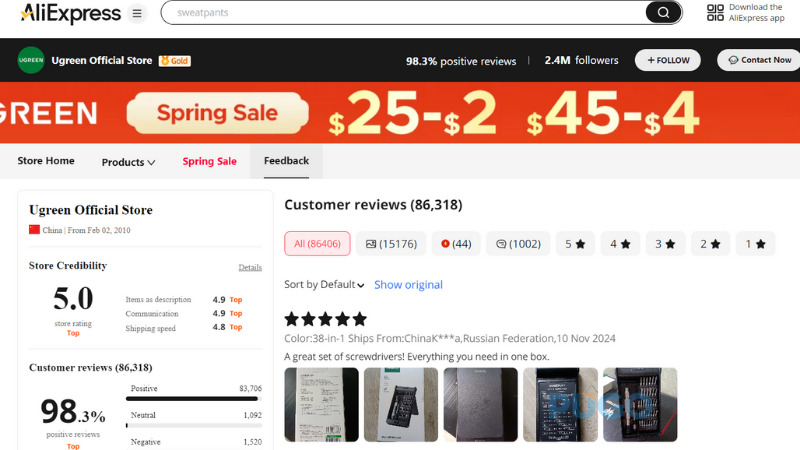Toggle the 1 star review filter
800x450 pixels.
(x=755, y=243)
